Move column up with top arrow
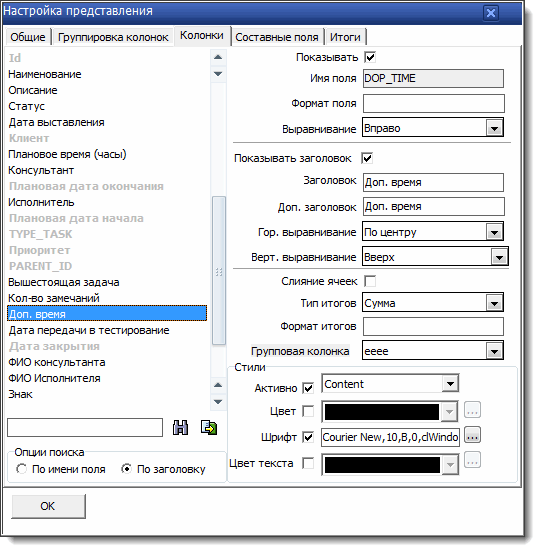This screenshot has width=540, height=552. tap(218, 57)
